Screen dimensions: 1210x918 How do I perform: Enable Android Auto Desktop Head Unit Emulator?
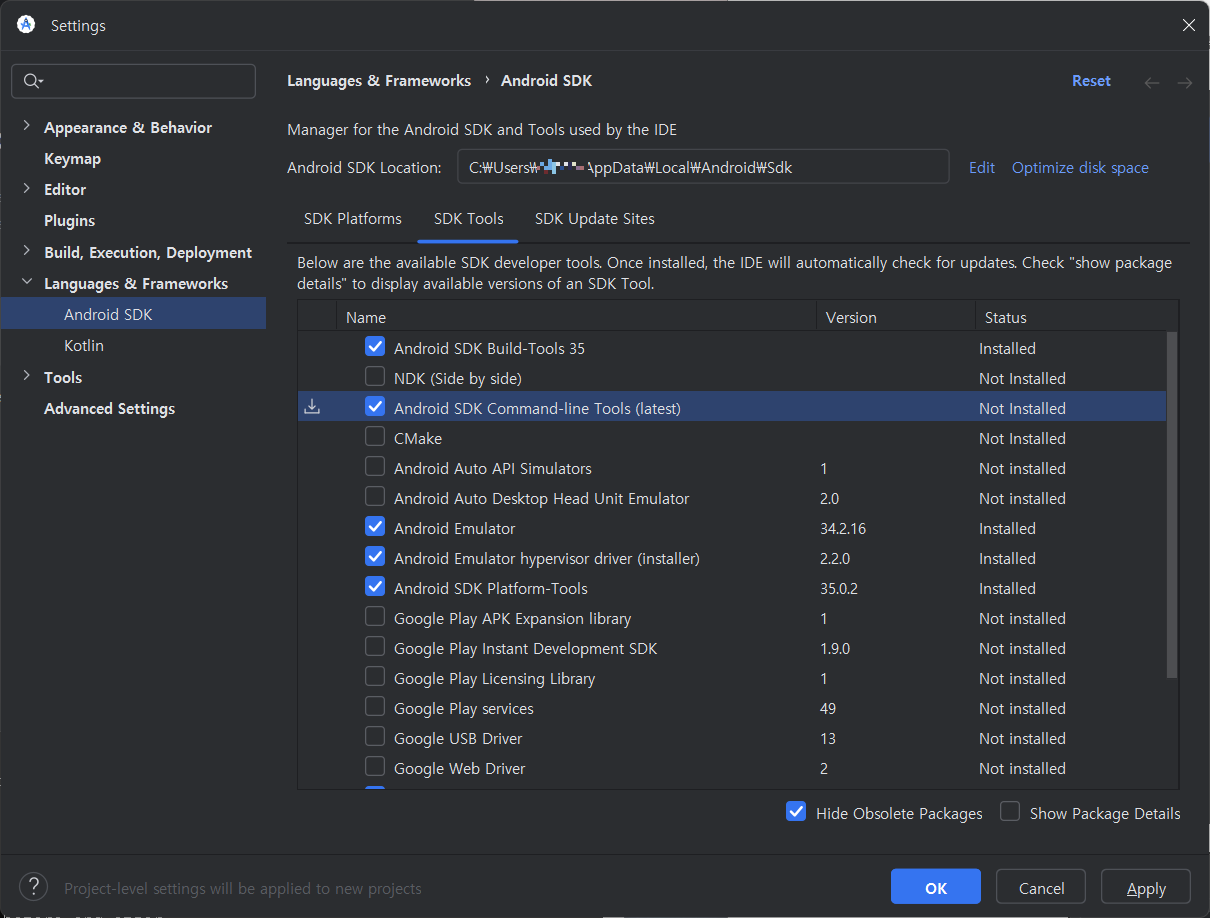point(375,497)
